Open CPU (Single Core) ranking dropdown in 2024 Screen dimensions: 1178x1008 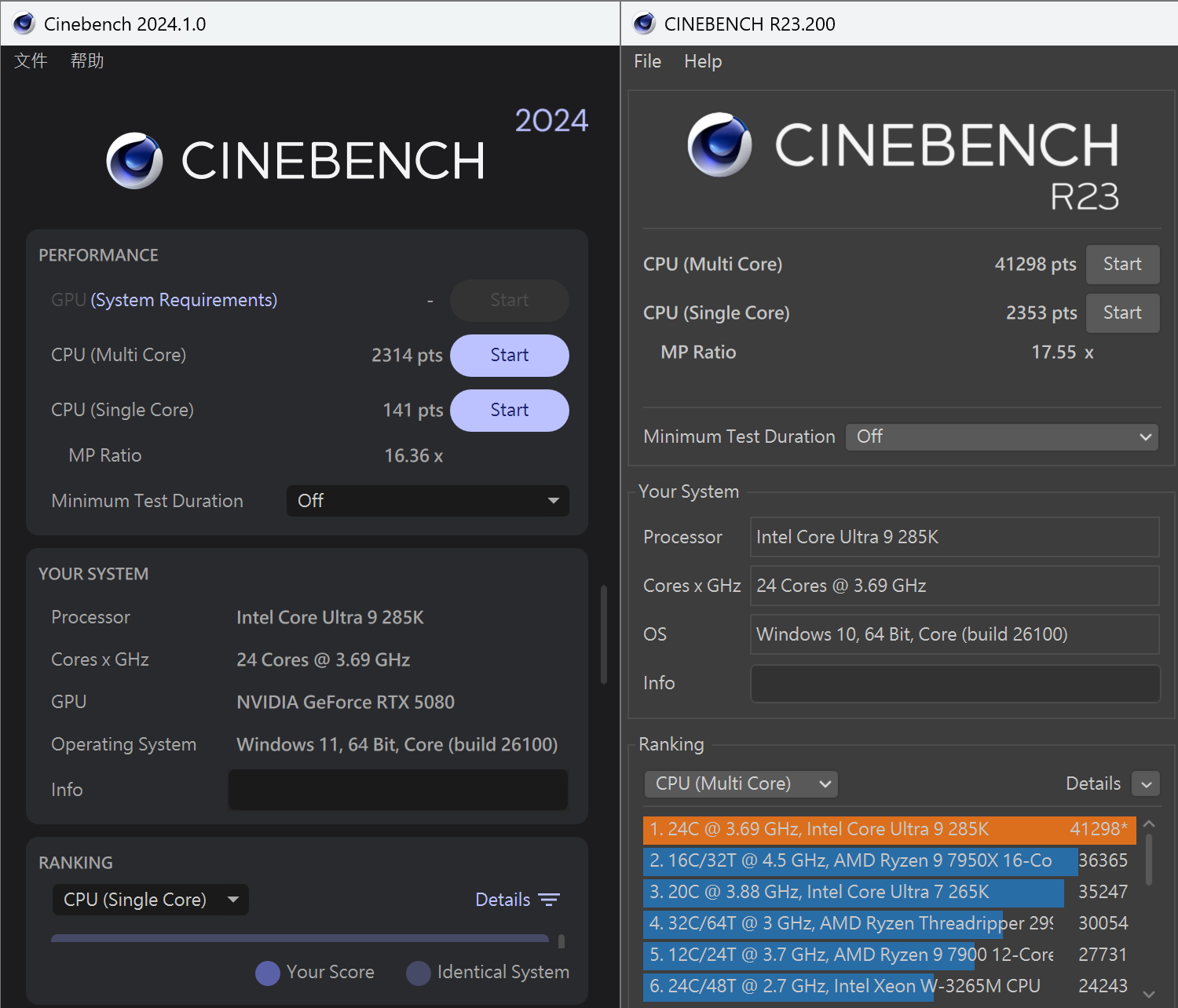click(151, 900)
